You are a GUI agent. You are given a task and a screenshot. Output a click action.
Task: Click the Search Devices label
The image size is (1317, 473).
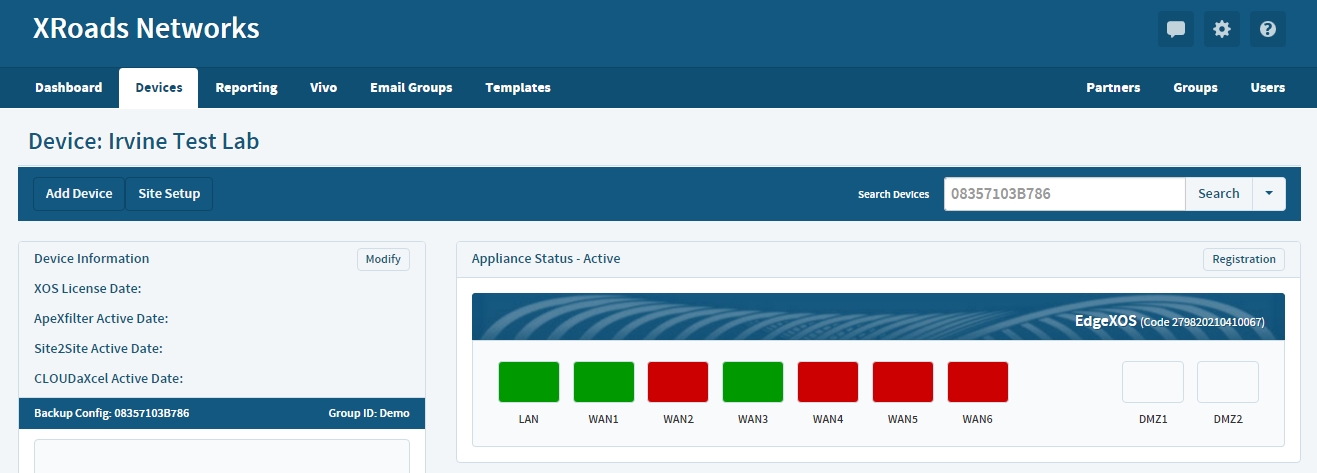(894, 195)
